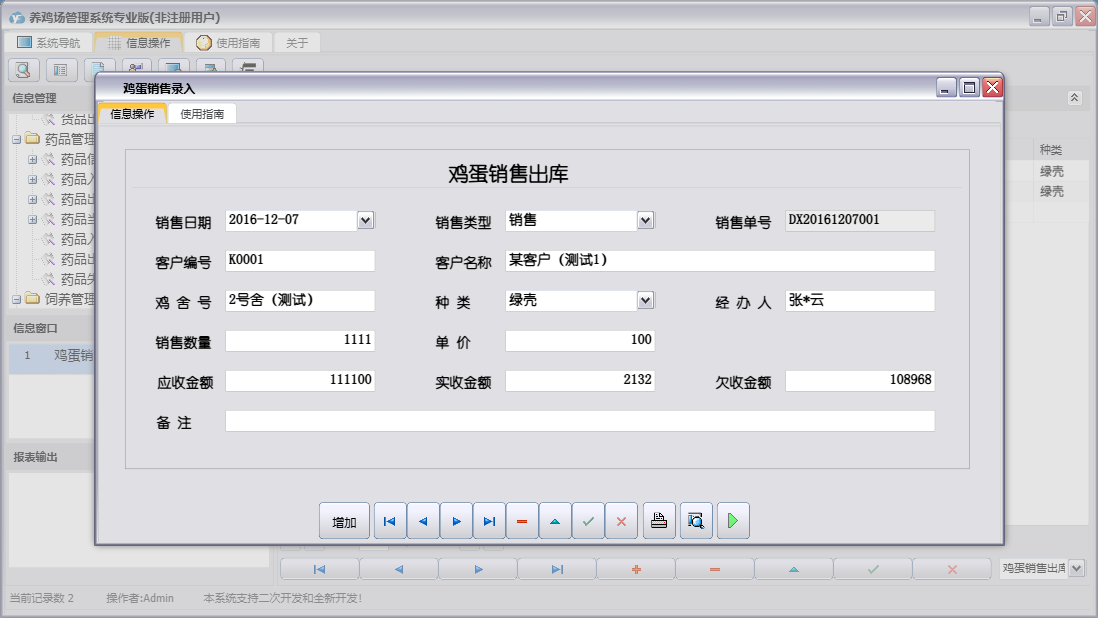
Task: Switch to 使用指南 tab in dialog
Action: pos(202,114)
